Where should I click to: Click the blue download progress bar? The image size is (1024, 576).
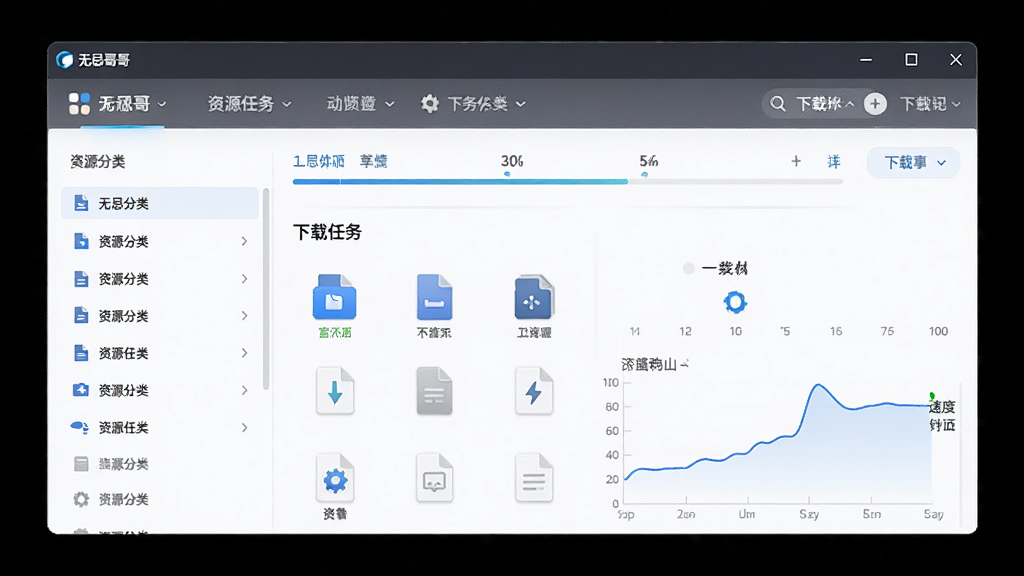pos(460,182)
